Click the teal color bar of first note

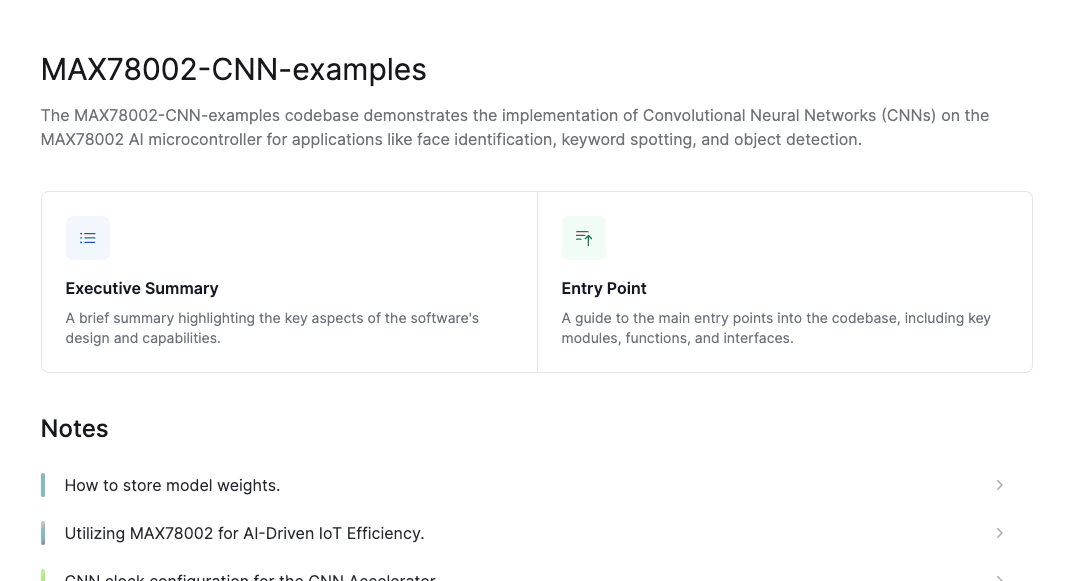[43, 485]
